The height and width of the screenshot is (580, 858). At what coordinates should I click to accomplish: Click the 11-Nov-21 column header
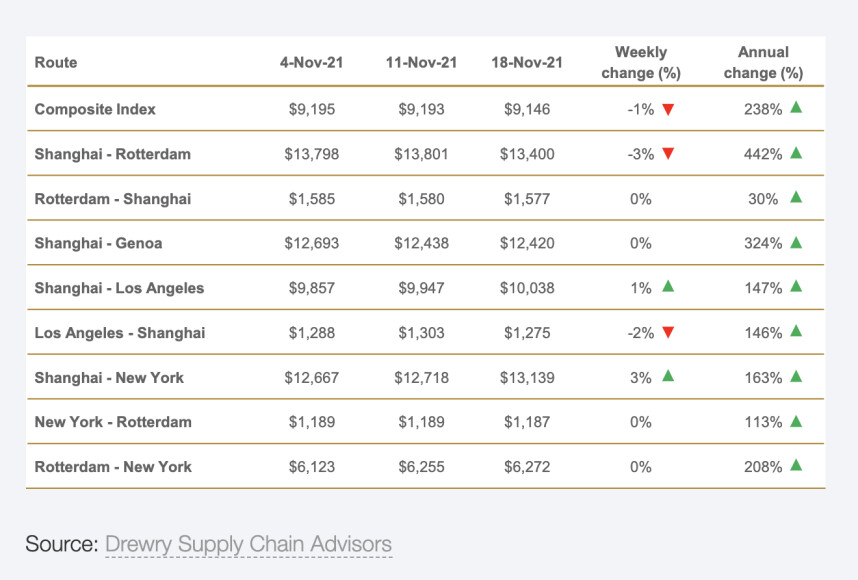(x=421, y=63)
